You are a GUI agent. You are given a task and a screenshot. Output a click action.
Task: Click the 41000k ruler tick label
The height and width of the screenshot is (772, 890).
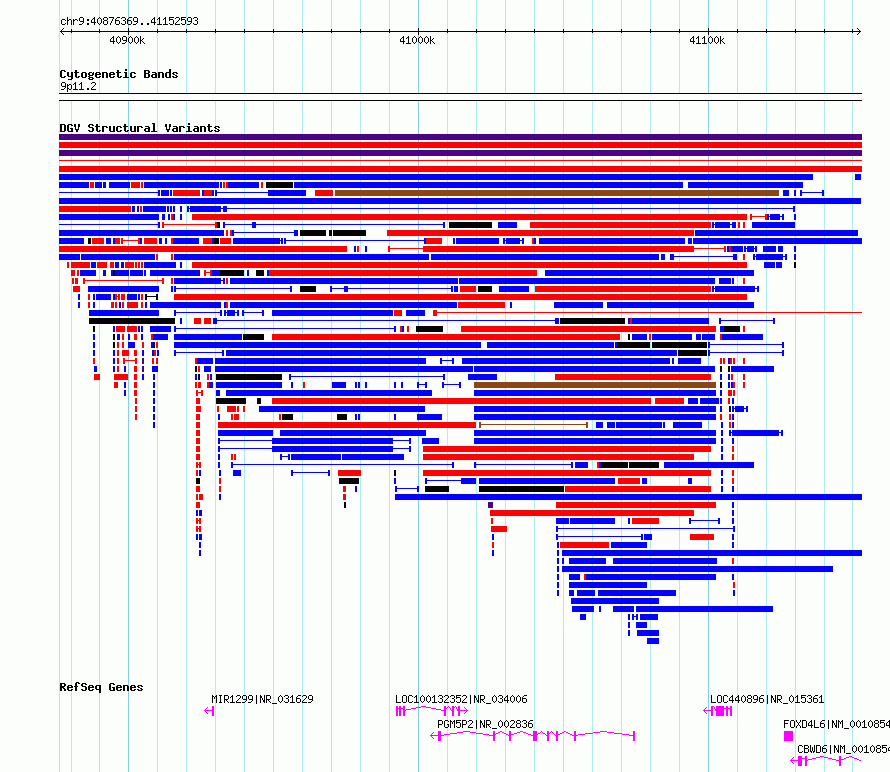click(417, 40)
